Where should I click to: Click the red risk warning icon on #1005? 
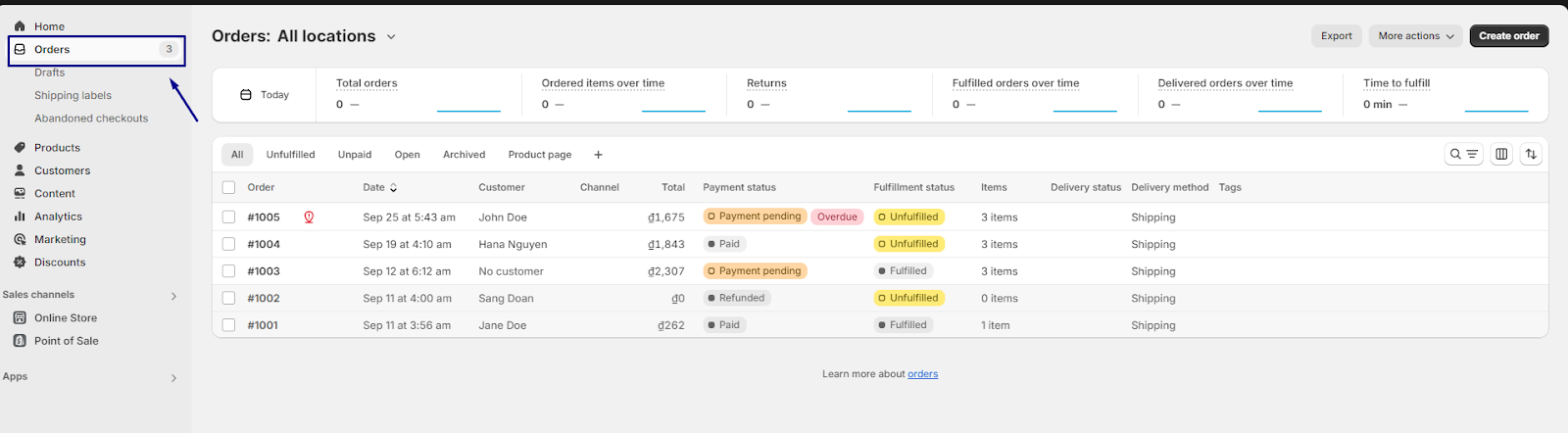click(x=309, y=217)
